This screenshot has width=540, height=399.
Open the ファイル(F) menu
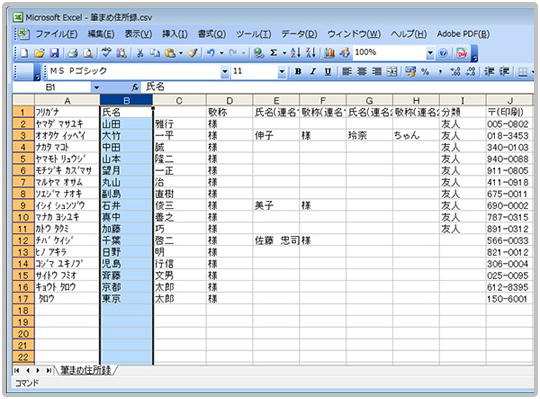pos(56,34)
